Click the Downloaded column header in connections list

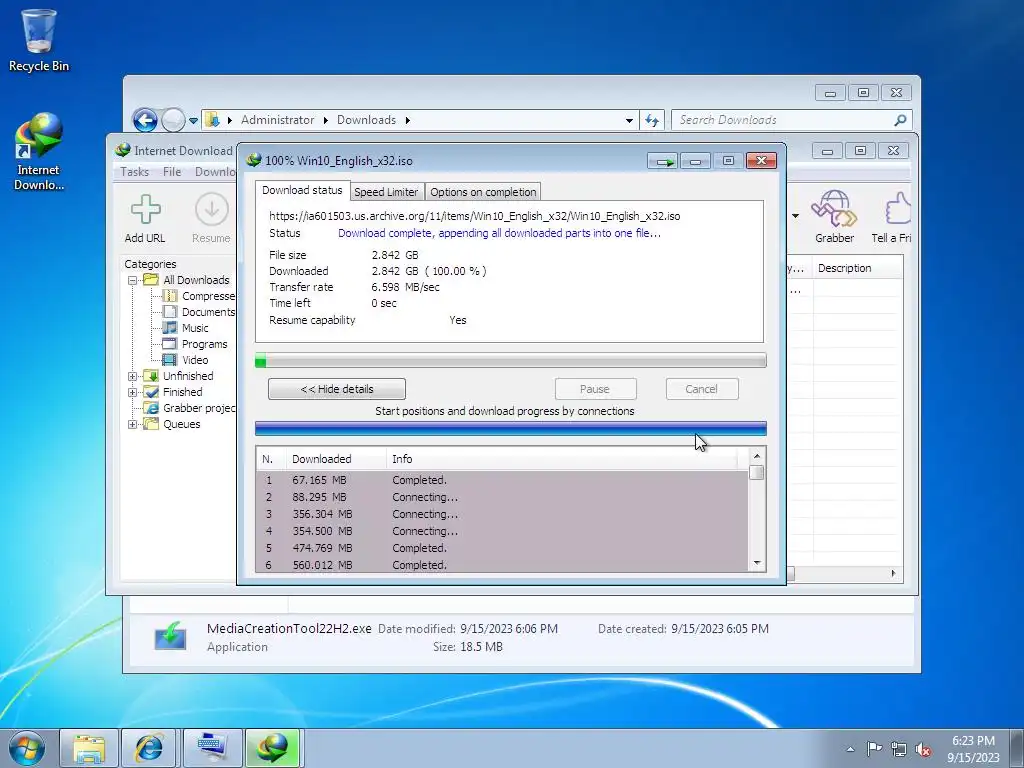(x=336, y=459)
